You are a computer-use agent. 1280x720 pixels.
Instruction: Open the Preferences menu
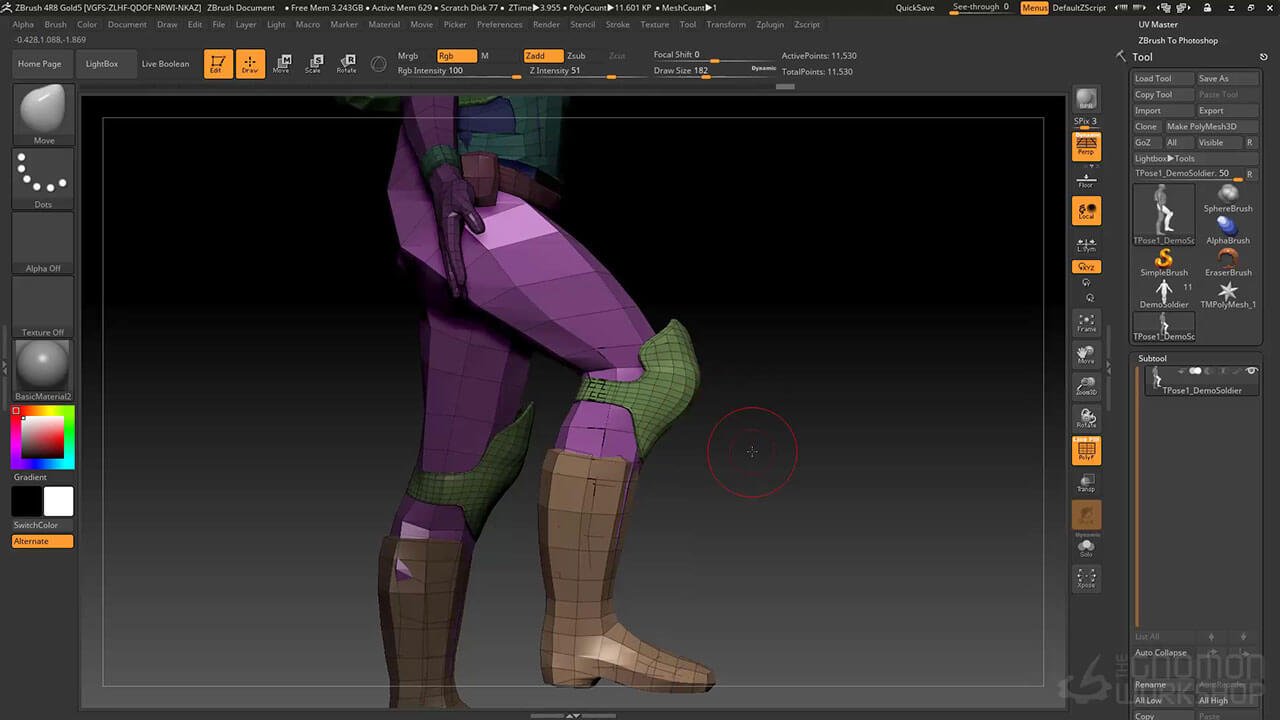tap(499, 24)
